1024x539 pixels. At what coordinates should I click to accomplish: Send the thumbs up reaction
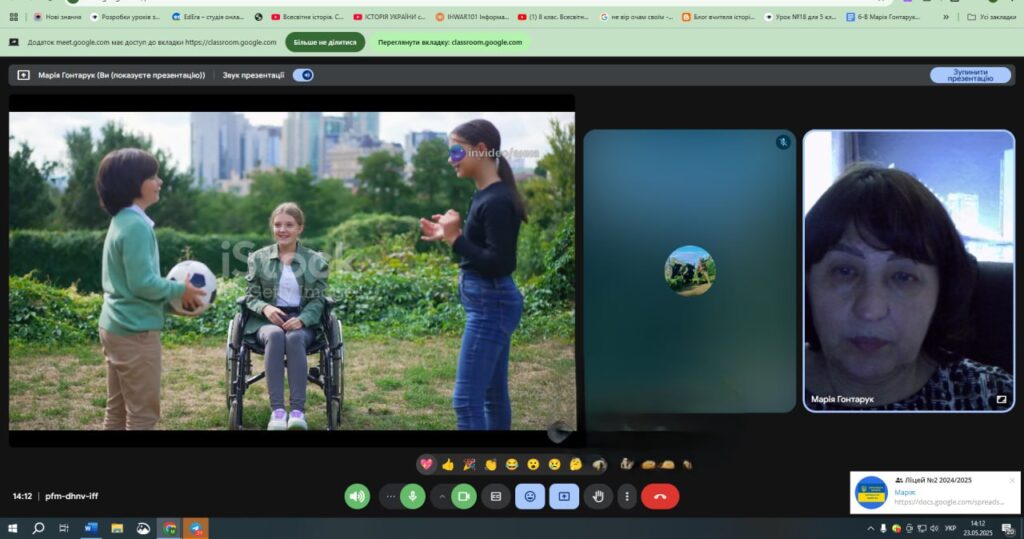(x=448, y=465)
